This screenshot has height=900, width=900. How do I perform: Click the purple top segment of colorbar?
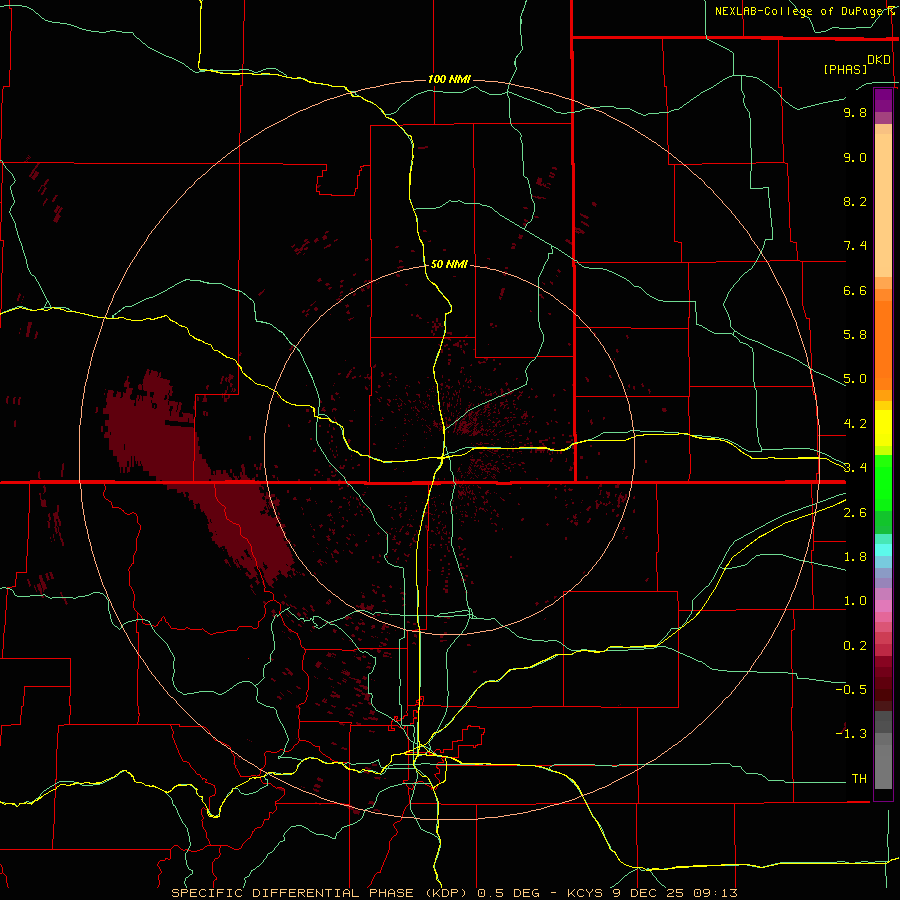coord(883,100)
